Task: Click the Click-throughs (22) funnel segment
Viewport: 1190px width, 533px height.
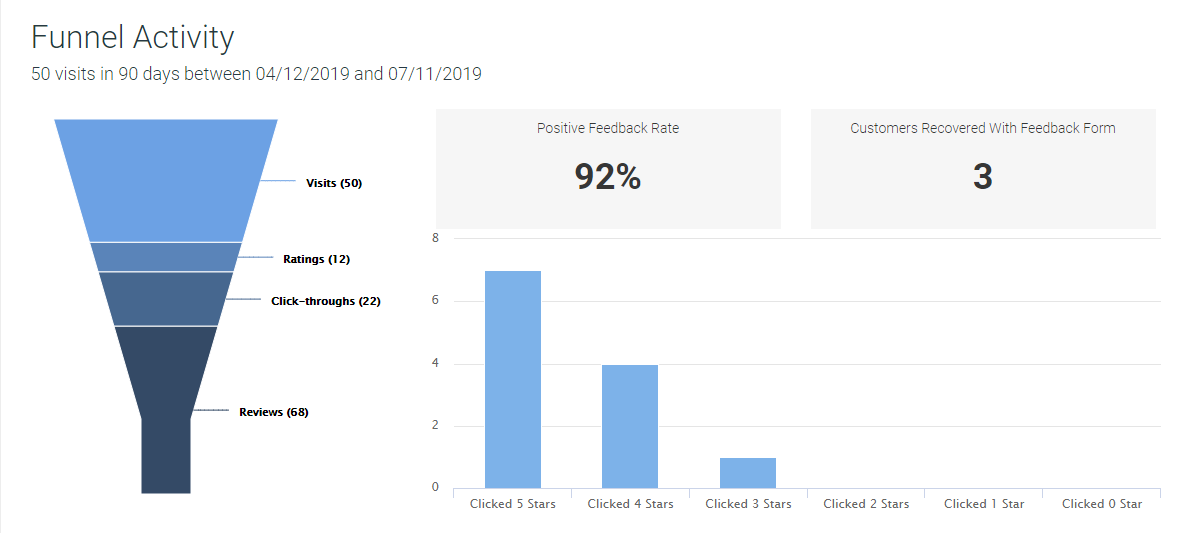Action: pyautogui.click(x=165, y=299)
